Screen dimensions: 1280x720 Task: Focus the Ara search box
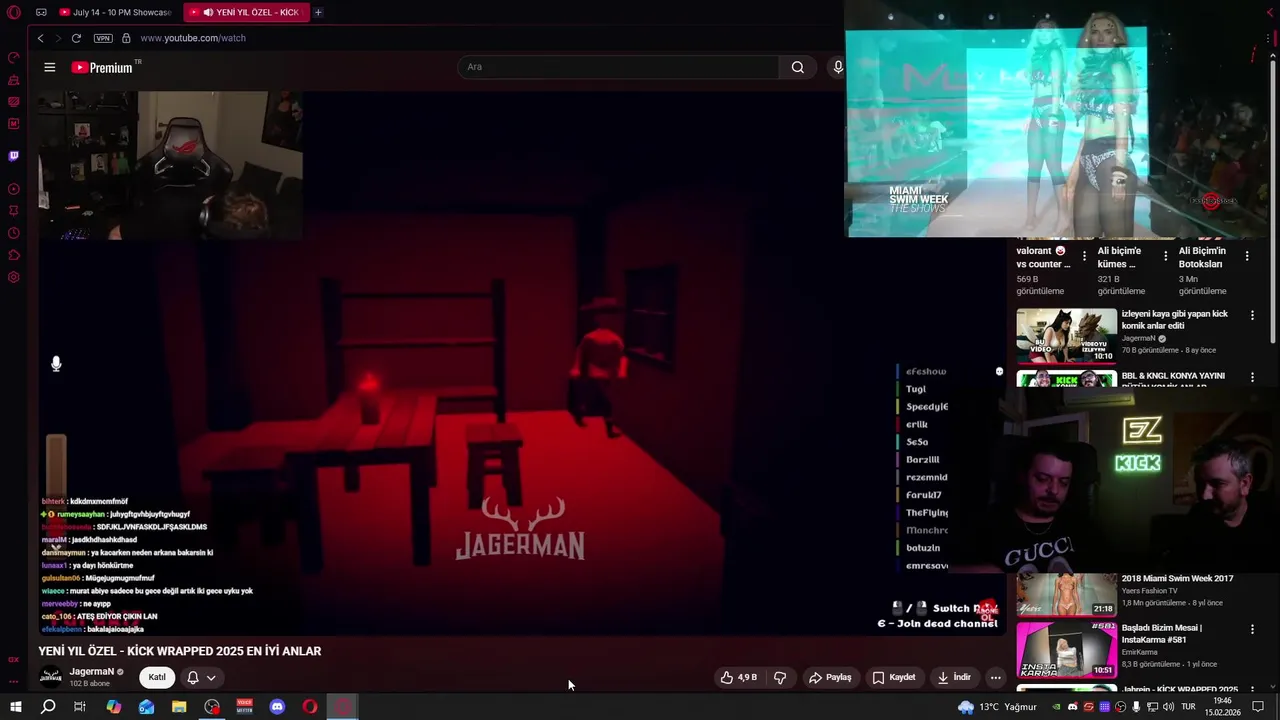click(x=618, y=67)
